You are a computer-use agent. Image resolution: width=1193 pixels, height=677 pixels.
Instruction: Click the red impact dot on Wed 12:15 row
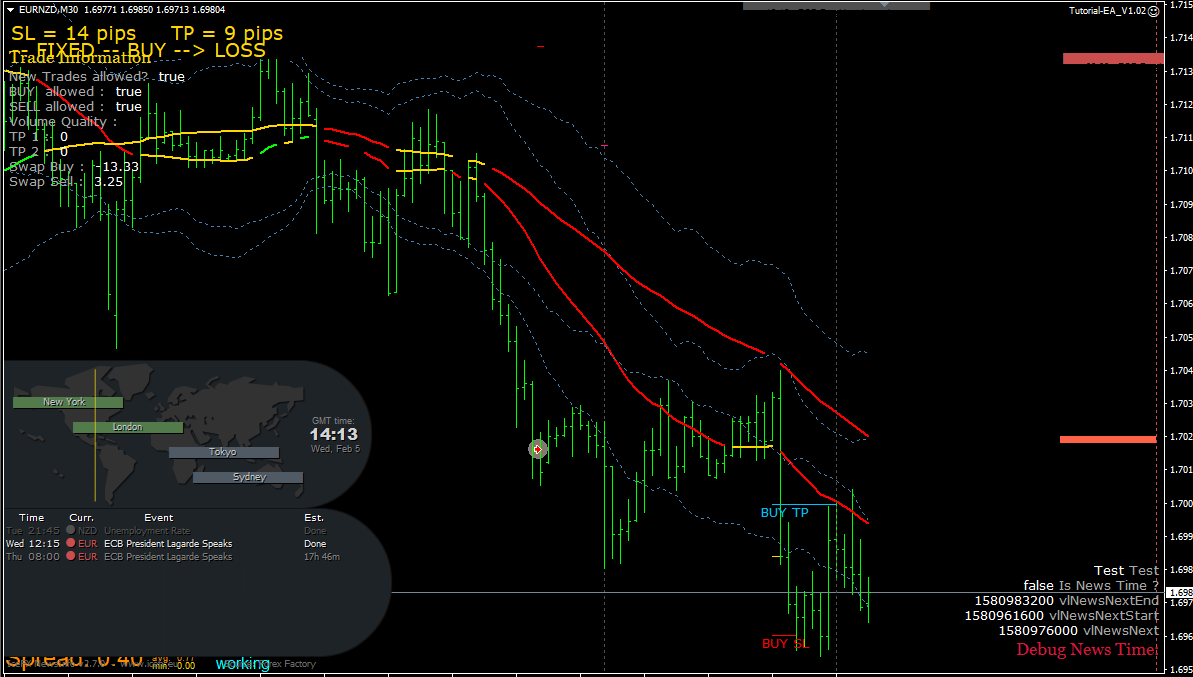(x=71, y=544)
